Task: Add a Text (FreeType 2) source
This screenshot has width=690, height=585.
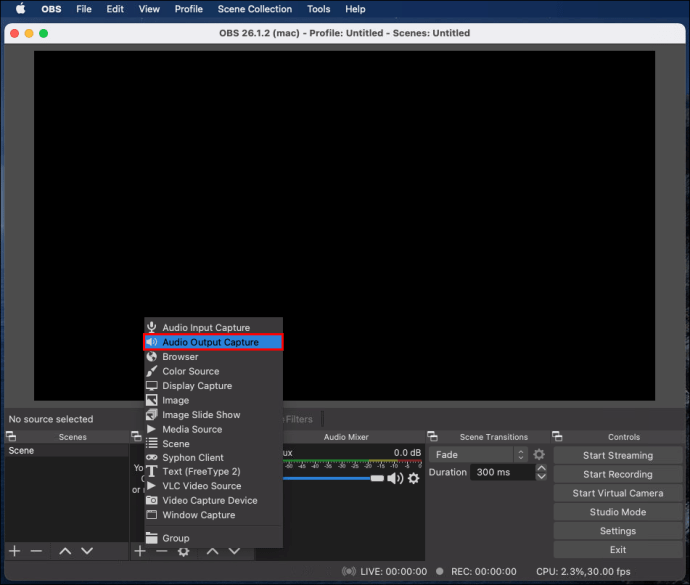Action: pyautogui.click(x=213, y=471)
